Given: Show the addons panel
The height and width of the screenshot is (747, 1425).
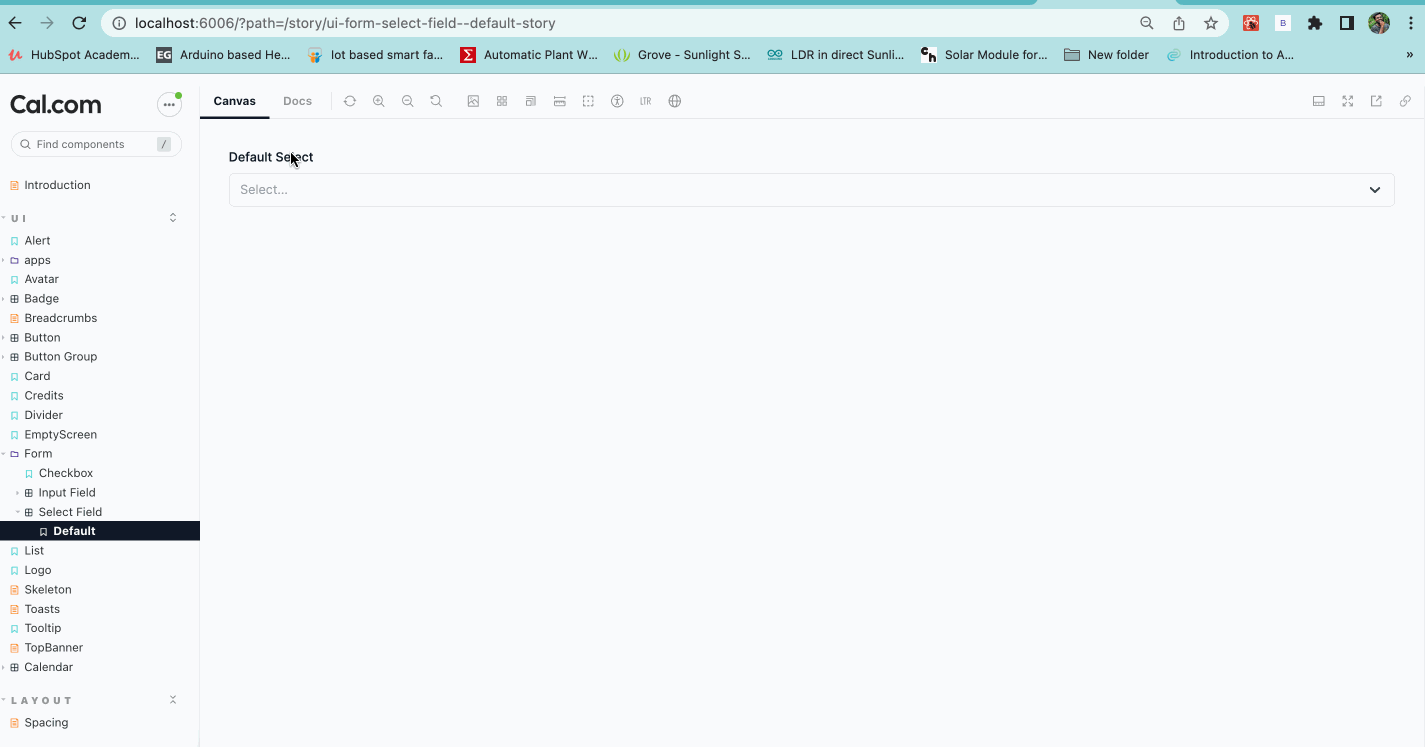Looking at the screenshot, I should coord(1318,100).
